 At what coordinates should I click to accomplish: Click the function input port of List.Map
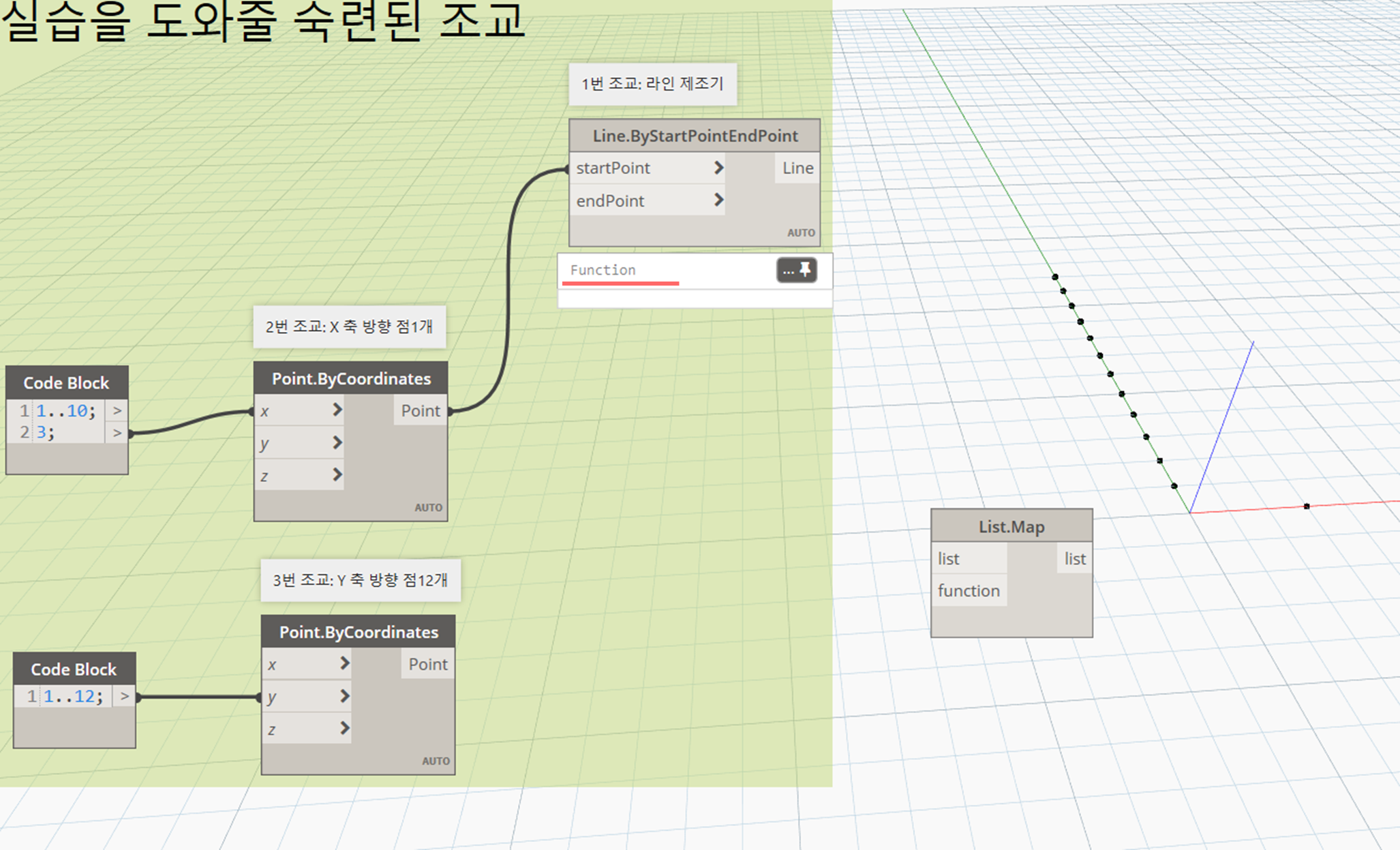[x=969, y=591]
